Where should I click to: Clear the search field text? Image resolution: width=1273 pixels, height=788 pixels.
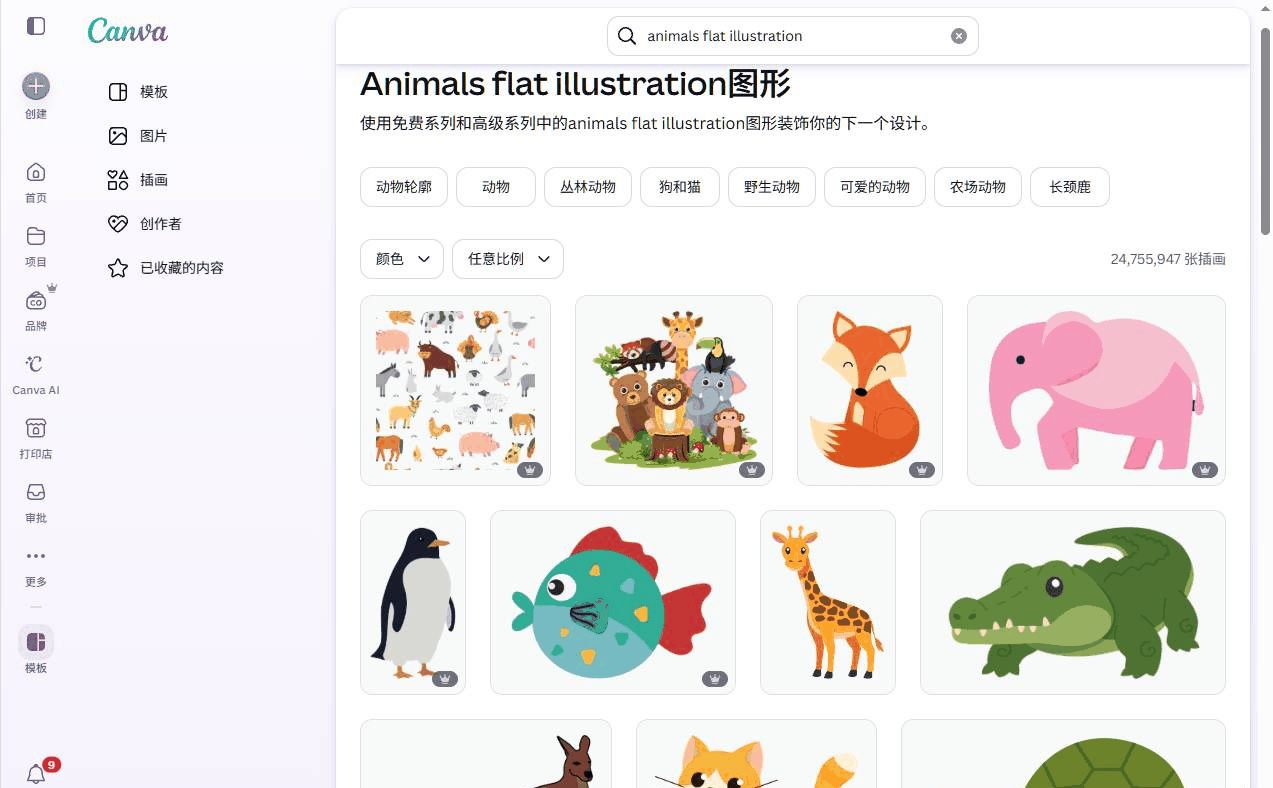click(x=959, y=36)
